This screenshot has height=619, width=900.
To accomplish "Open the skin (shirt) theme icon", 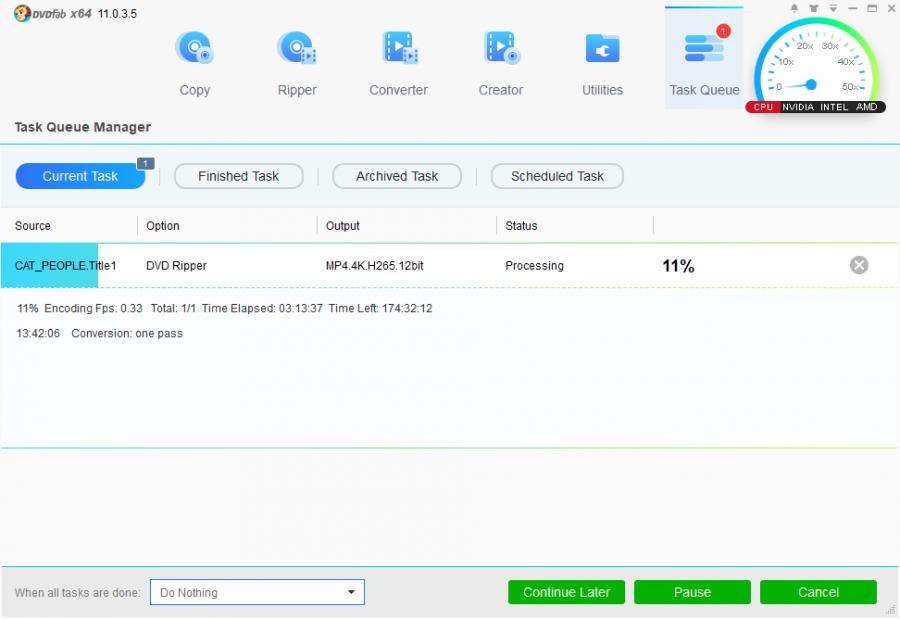I will (x=814, y=8).
